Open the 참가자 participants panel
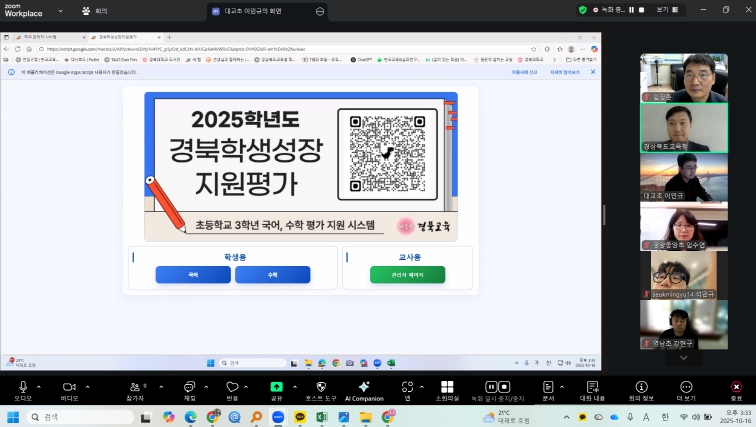 coord(134,387)
